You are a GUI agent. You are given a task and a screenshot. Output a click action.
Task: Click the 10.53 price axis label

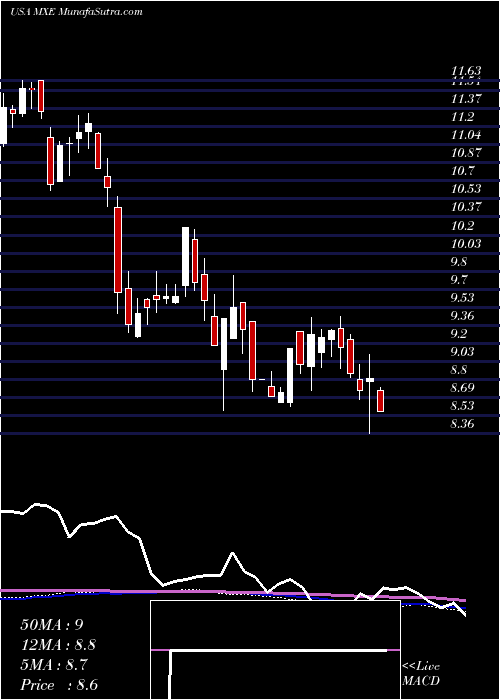pos(466,189)
